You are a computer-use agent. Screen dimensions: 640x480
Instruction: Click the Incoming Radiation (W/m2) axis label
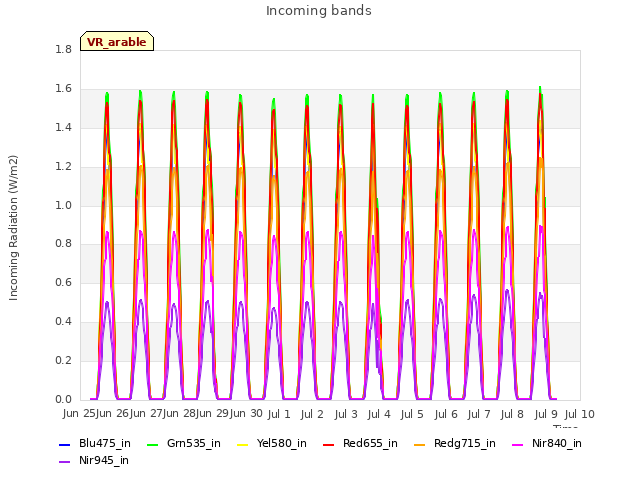click(13, 228)
